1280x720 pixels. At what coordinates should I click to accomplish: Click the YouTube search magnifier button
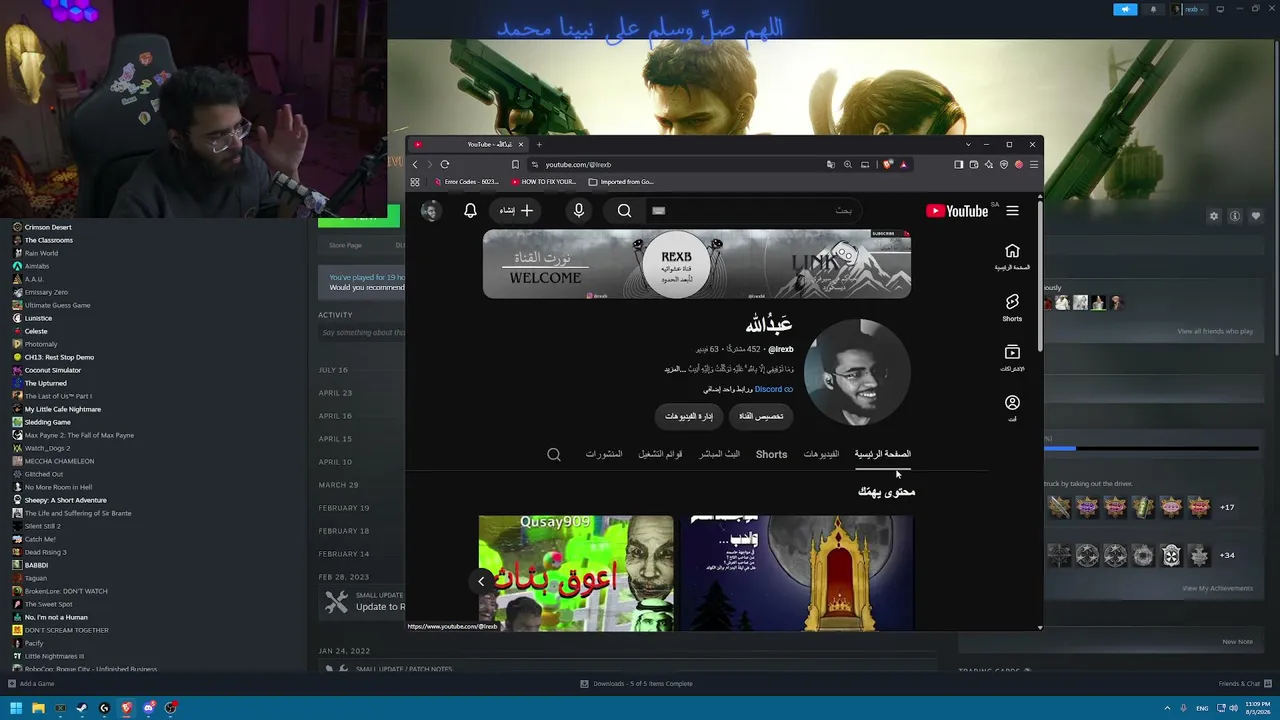[x=624, y=211]
